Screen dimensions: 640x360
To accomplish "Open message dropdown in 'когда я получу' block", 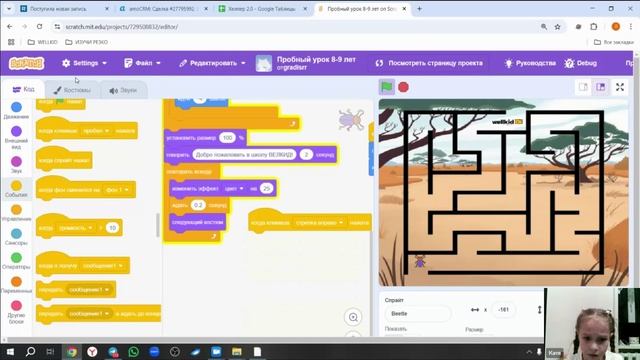I will (103, 266).
